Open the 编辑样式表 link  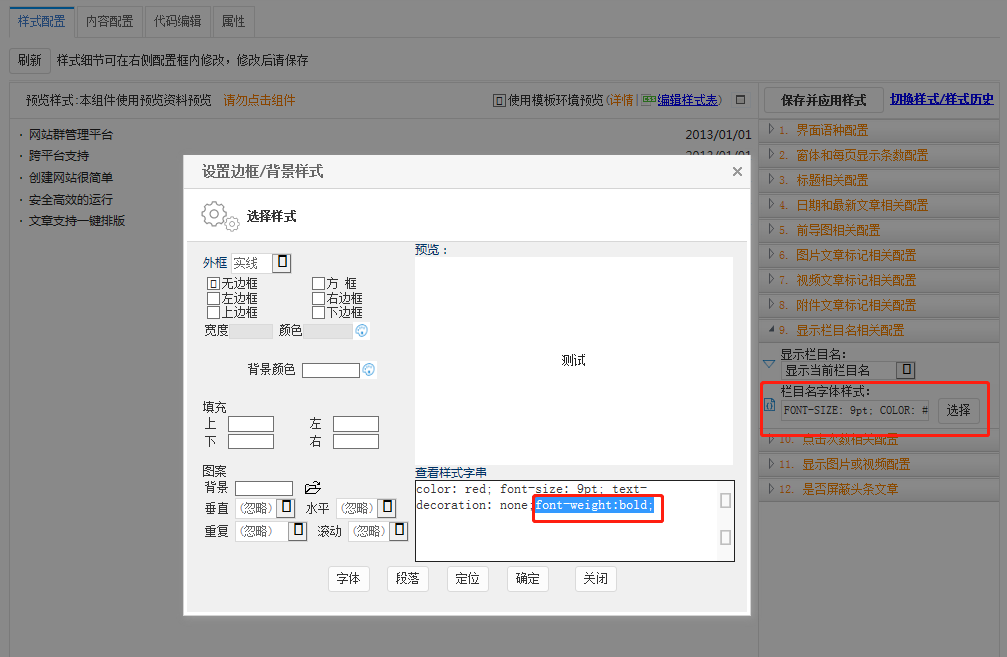pos(687,100)
